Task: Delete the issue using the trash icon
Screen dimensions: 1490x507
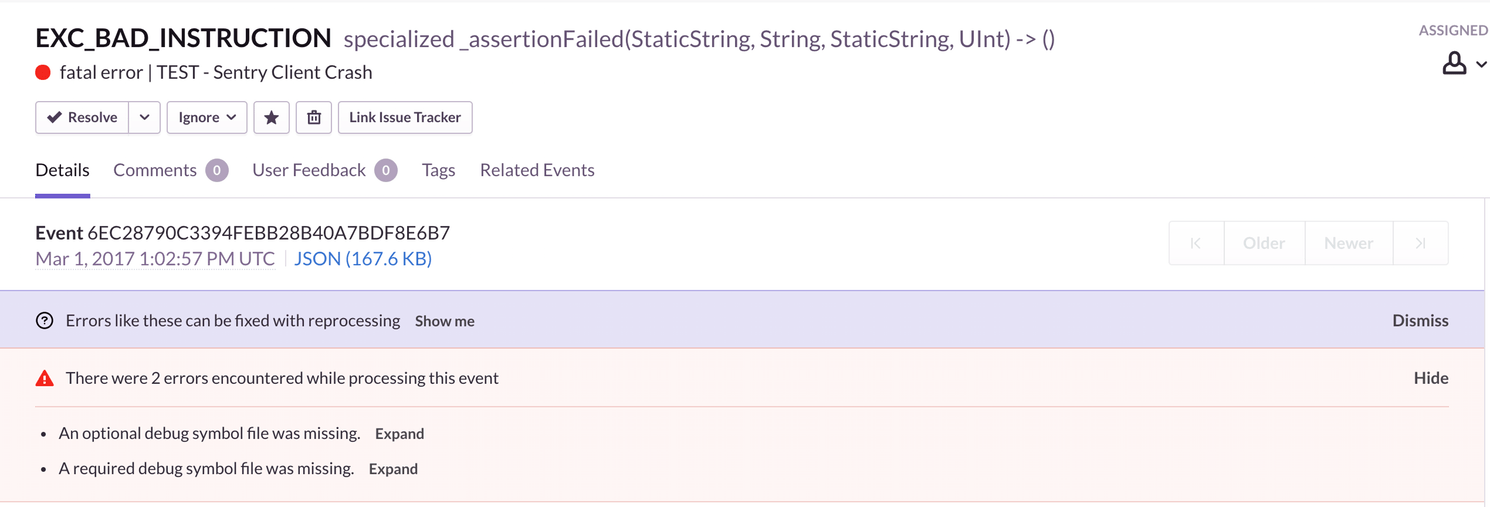Action: [314, 118]
